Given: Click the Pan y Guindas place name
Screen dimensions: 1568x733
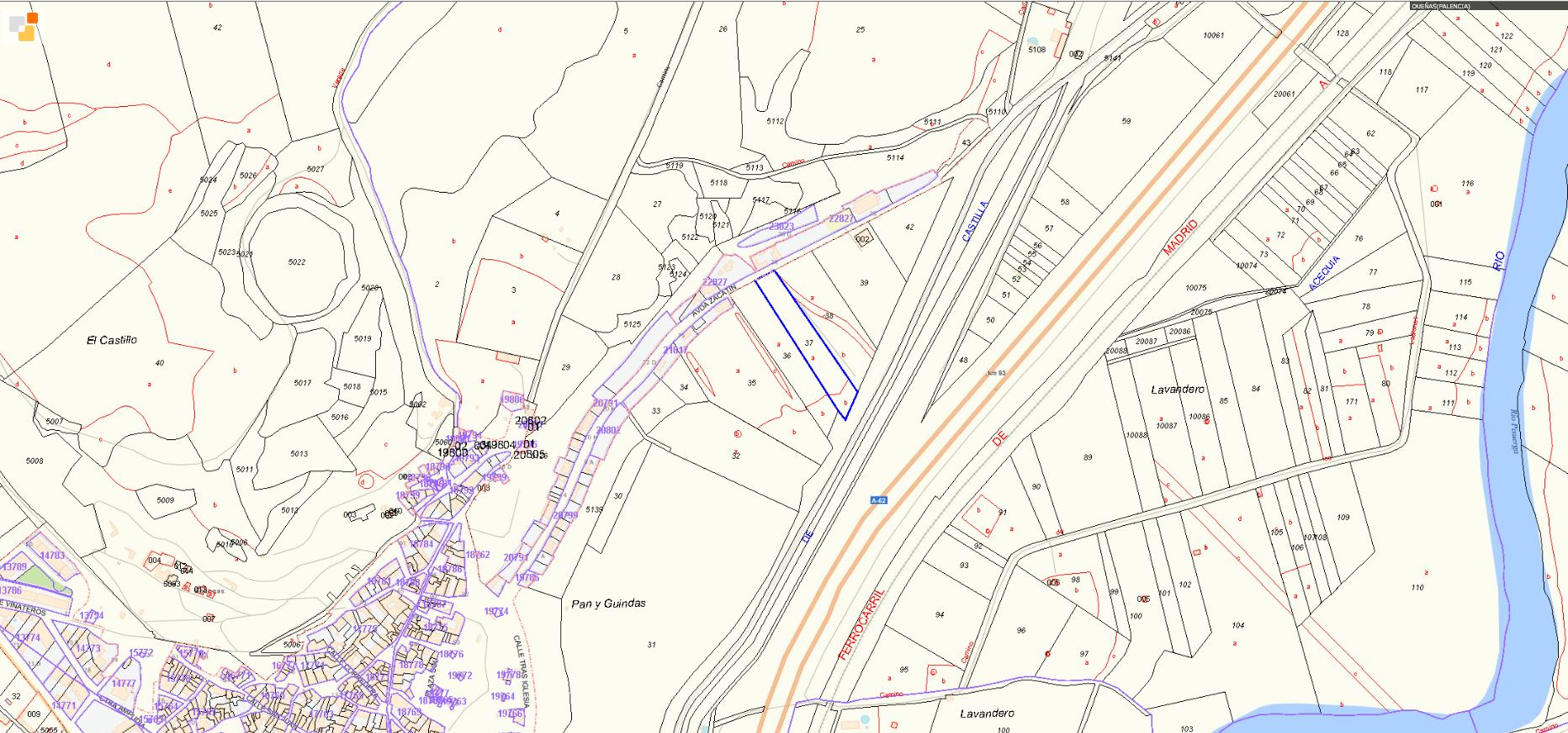Looking at the screenshot, I should tap(608, 603).
